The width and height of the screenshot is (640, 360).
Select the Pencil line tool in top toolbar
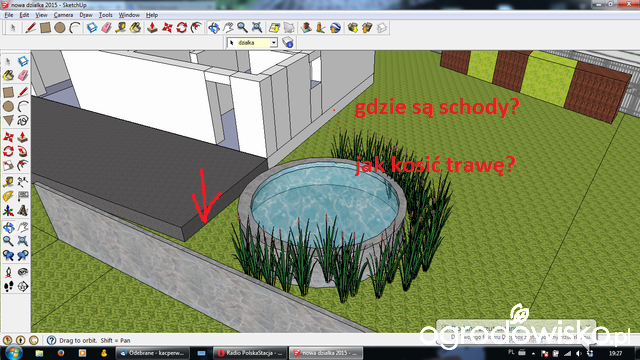(x=31, y=28)
